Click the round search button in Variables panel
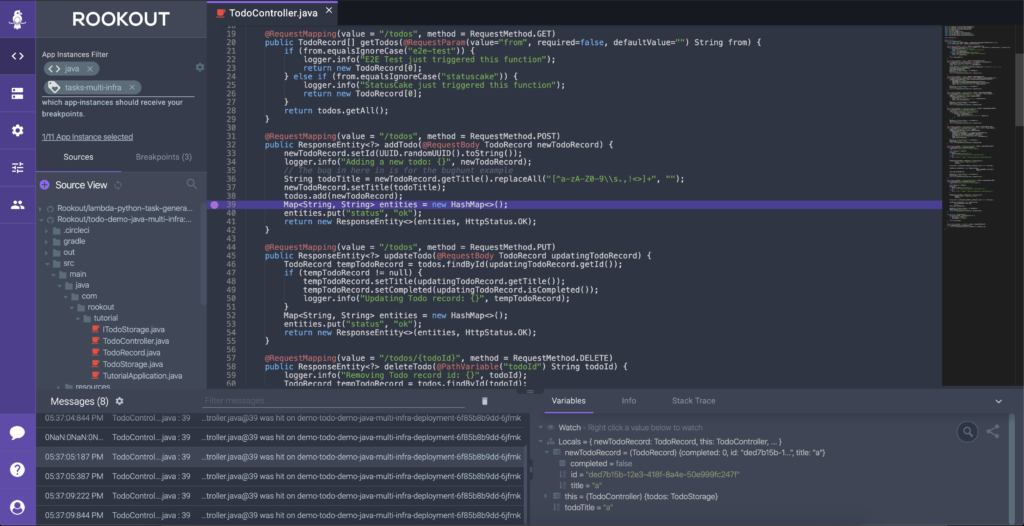 tap(967, 431)
